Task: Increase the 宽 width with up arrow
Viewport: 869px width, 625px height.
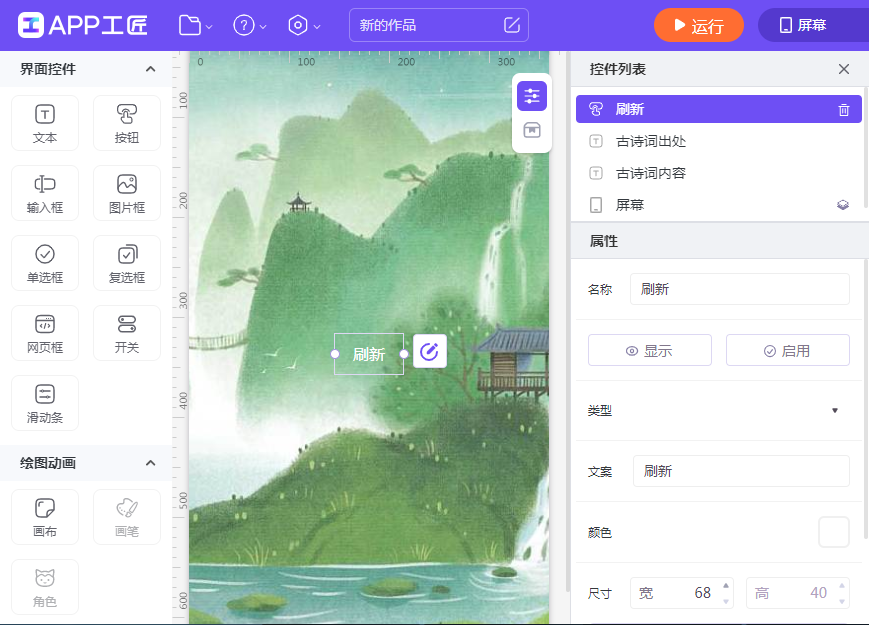Action: pos(726,586)
